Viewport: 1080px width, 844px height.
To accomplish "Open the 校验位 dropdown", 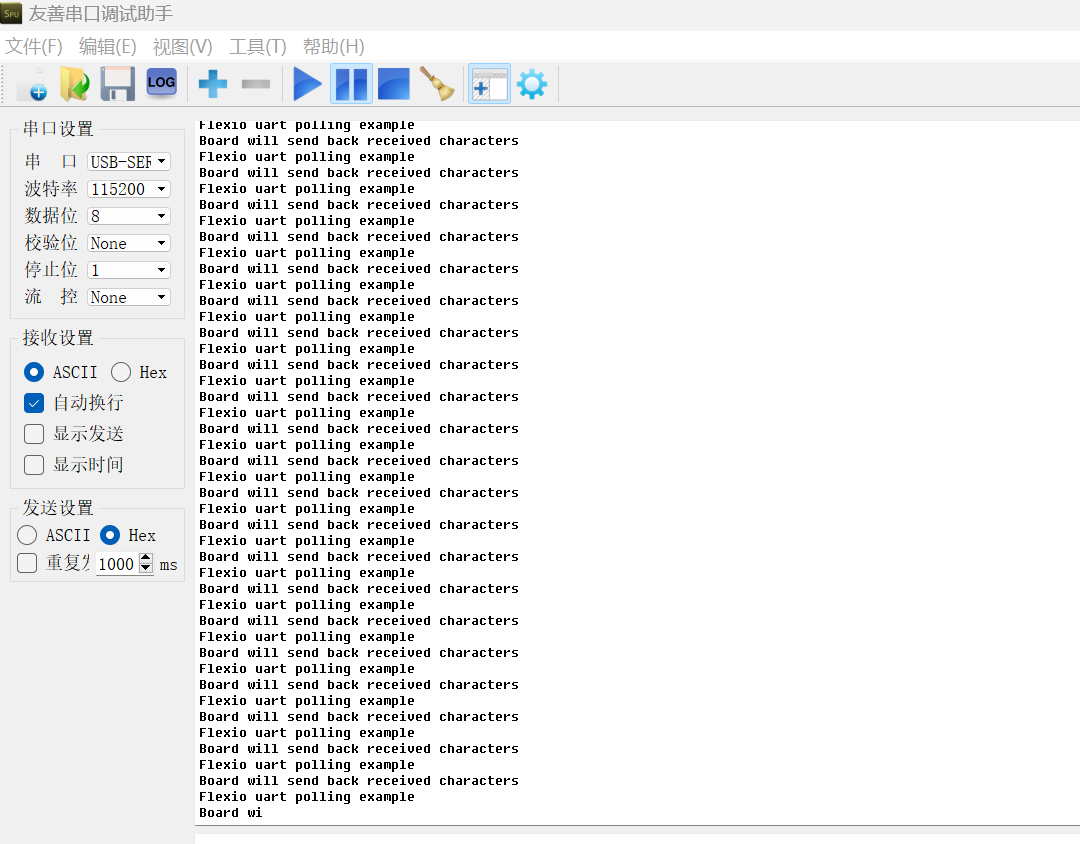I will [x=129, y=243].
